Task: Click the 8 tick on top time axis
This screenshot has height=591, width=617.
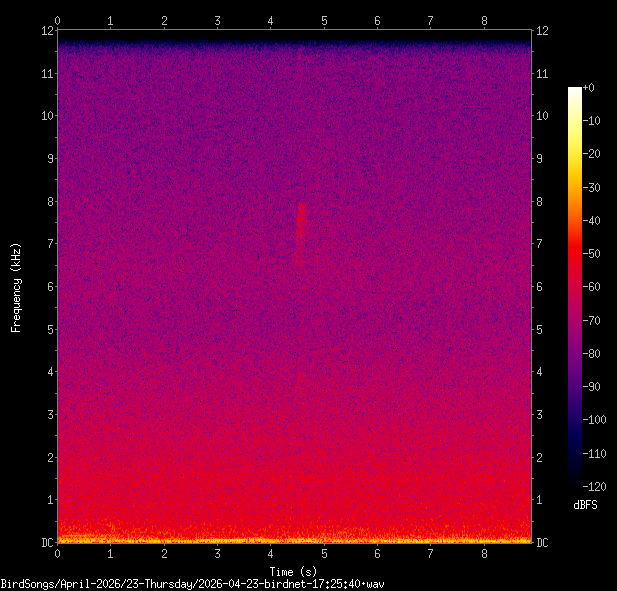Action: 484,20
